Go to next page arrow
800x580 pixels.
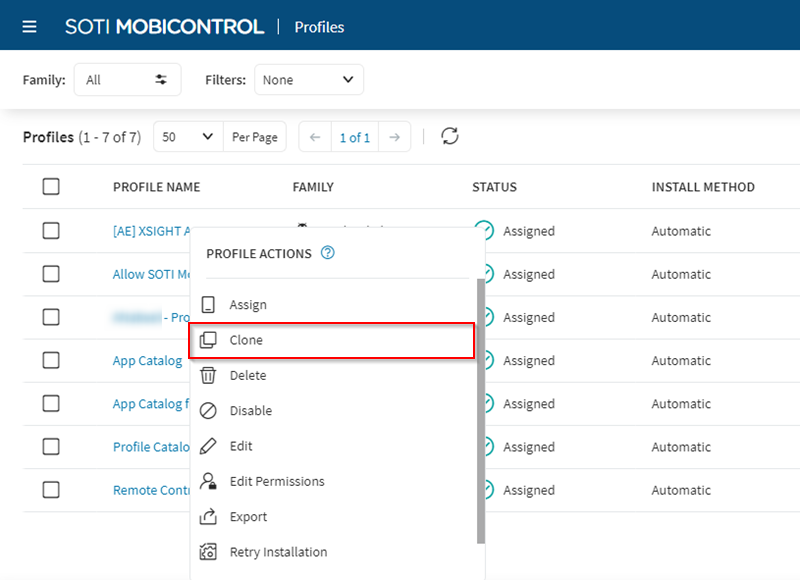coord(395,137)
